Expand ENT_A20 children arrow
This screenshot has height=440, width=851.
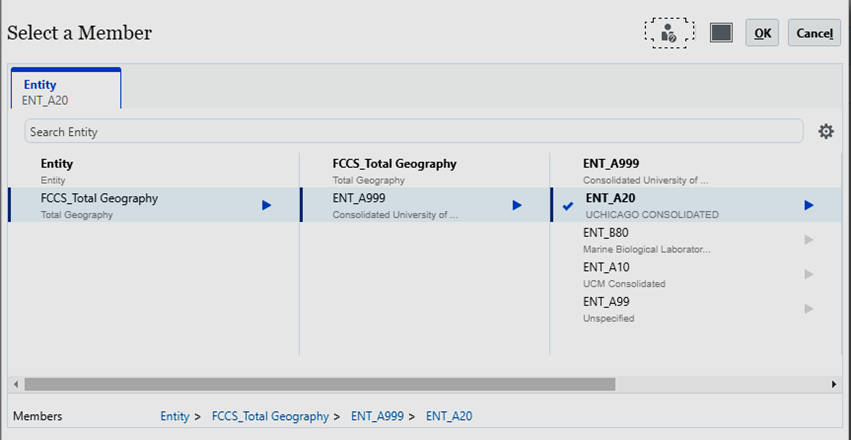tap(809, 205)
